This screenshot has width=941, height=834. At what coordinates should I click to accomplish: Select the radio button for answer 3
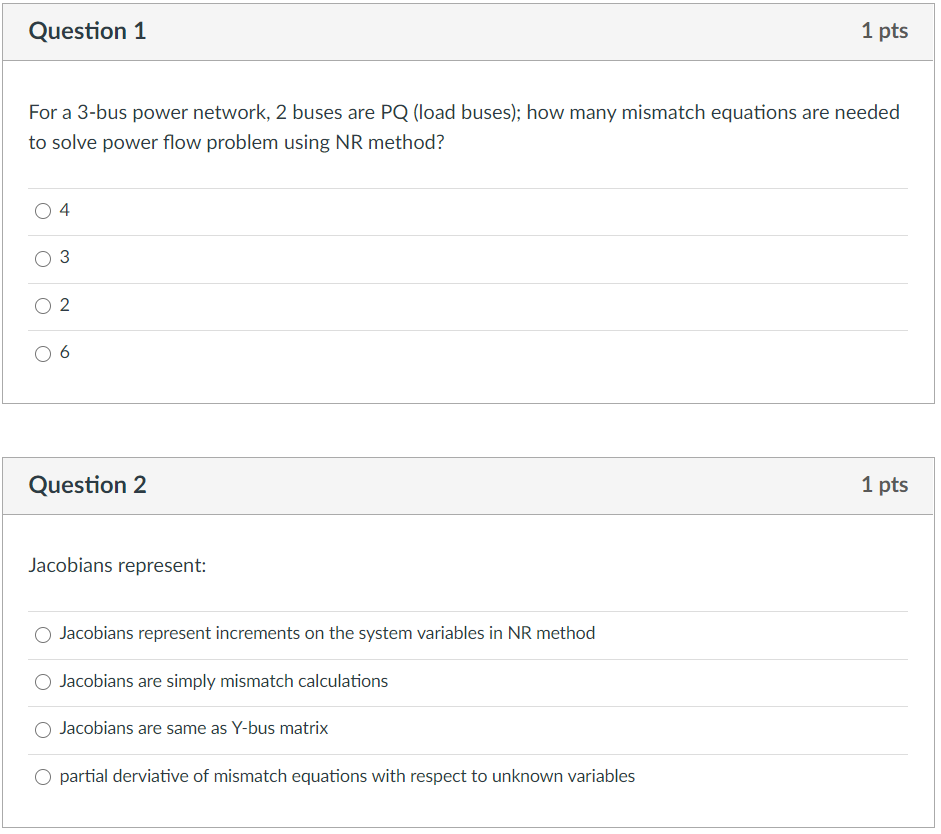coord(44,258)
